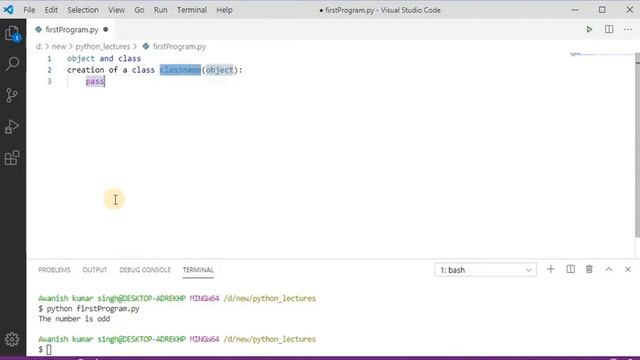
Task: Open the Go menu
Action: point(139,10)
